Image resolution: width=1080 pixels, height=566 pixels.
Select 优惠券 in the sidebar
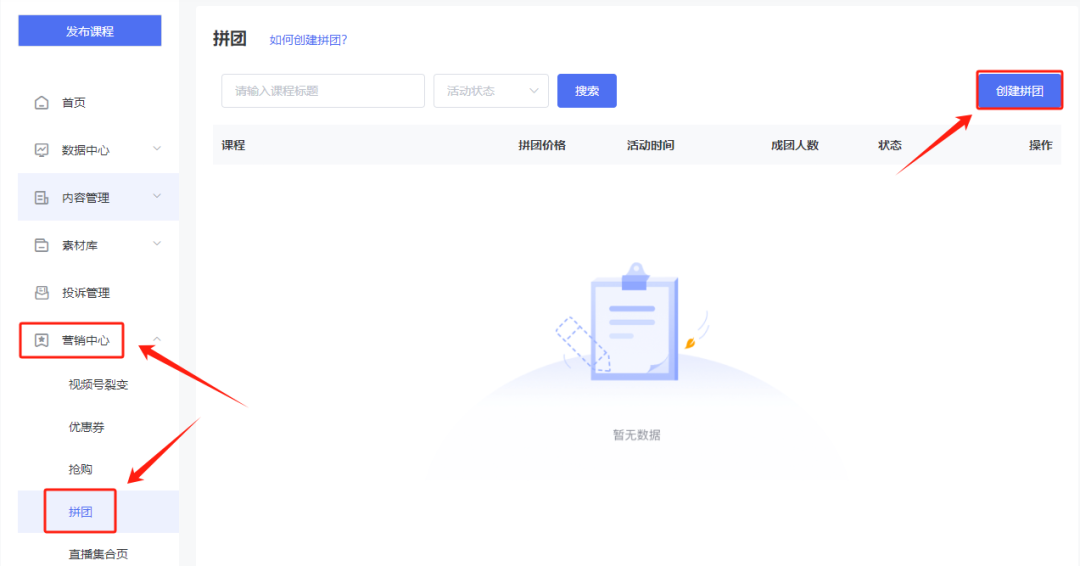pos(86,427)
